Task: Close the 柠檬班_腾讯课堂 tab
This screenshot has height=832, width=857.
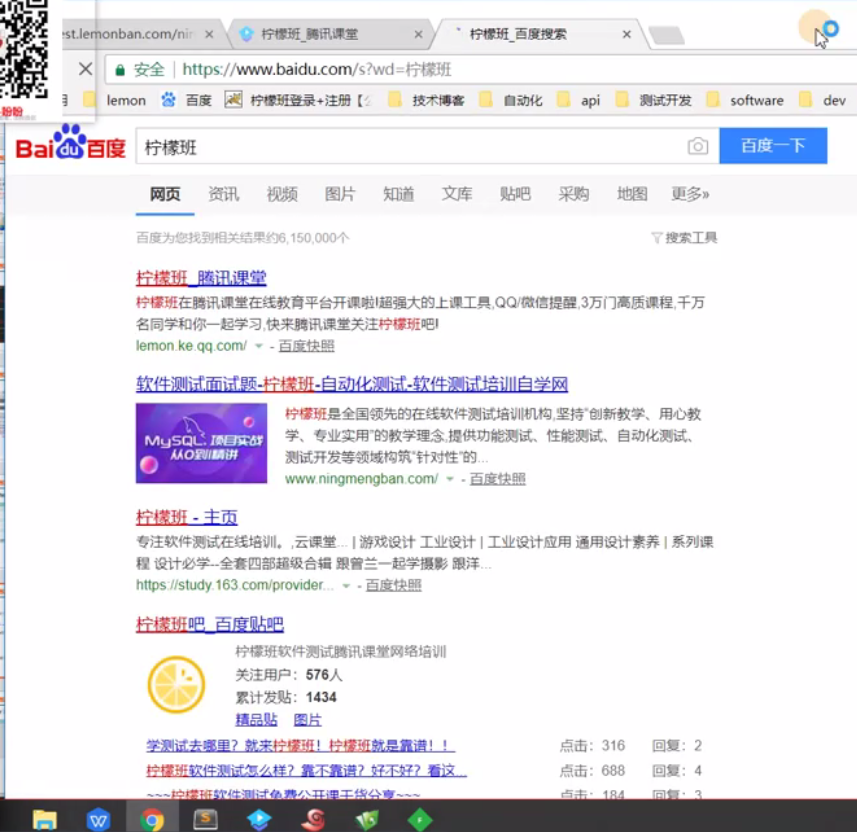Action: (x=418, y=34)
